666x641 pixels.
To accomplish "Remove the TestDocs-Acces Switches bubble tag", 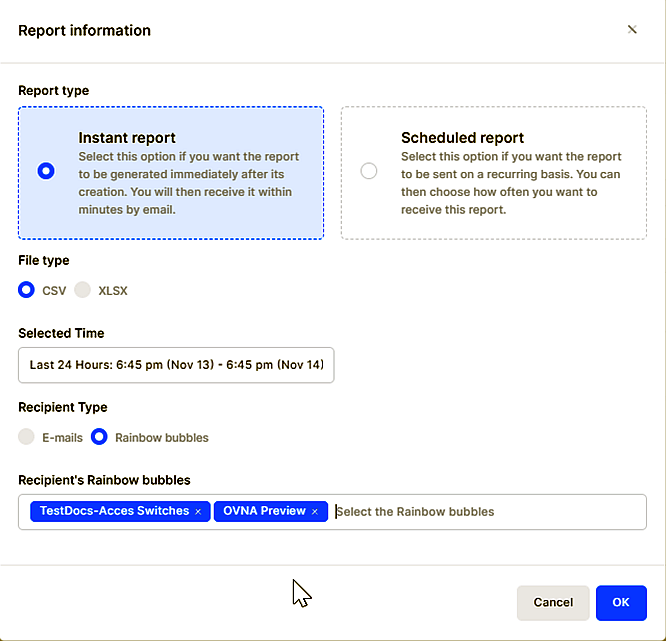I will click(198, 512).
